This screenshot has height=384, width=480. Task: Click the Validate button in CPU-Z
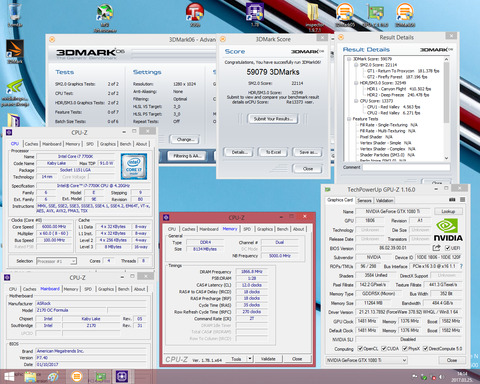point(268,359)
